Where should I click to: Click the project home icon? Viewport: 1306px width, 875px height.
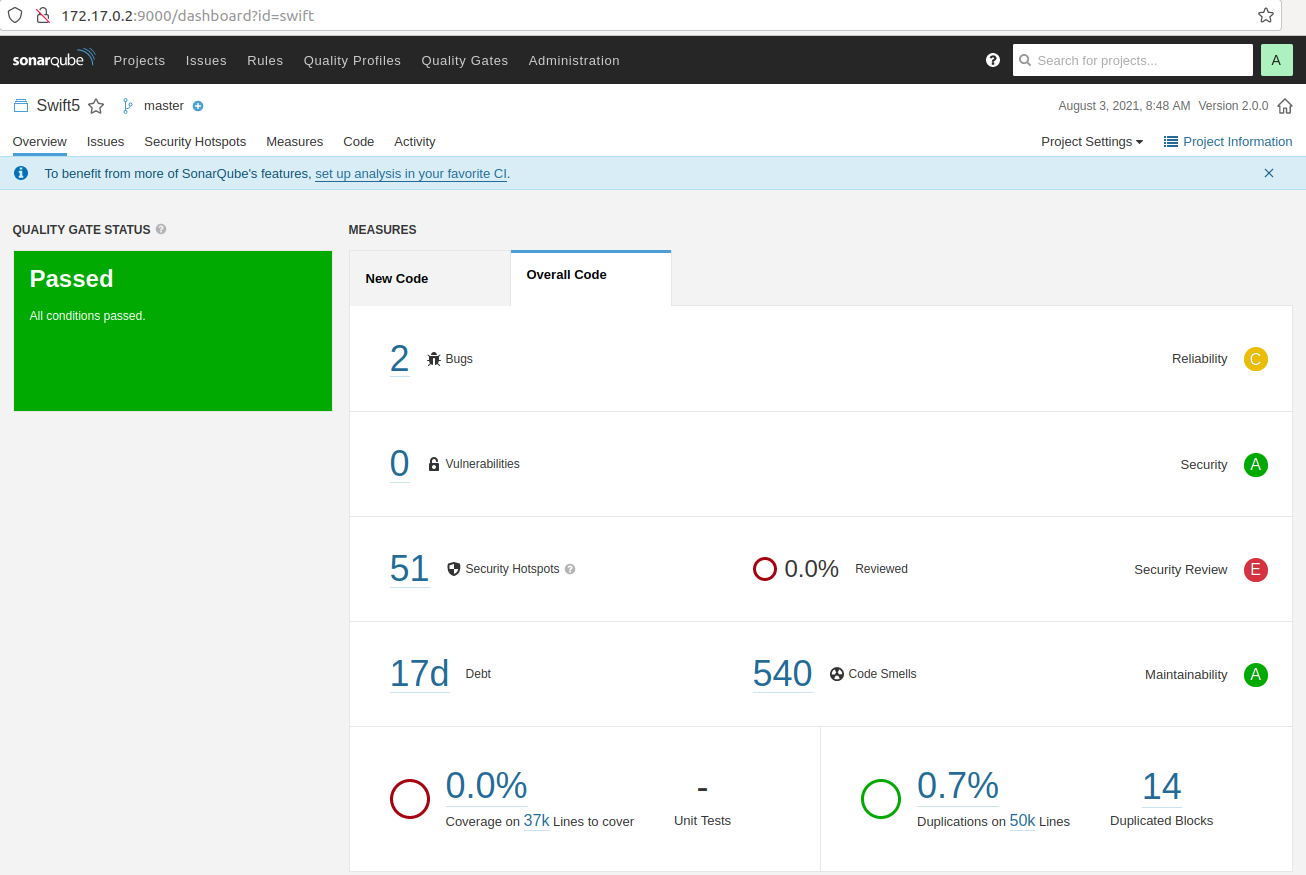(1285, 106)
